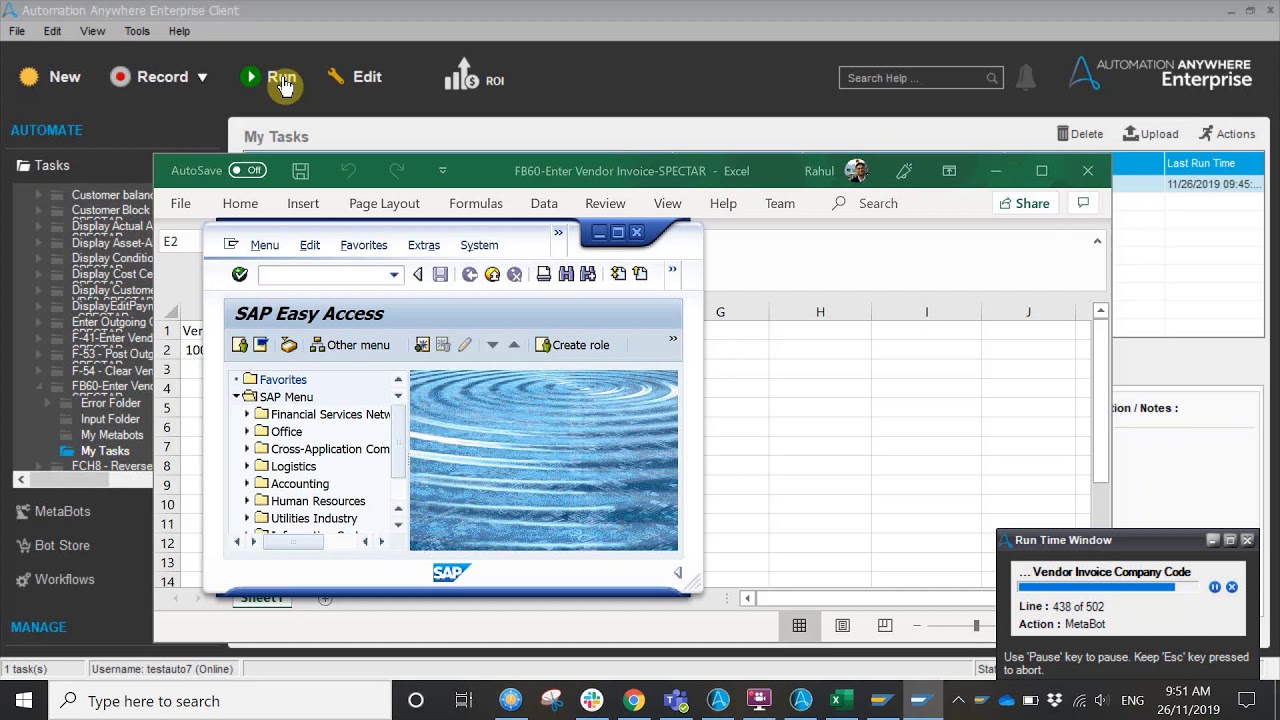
Task: Click the ROI chart icon
Action: tap(461, 75)
